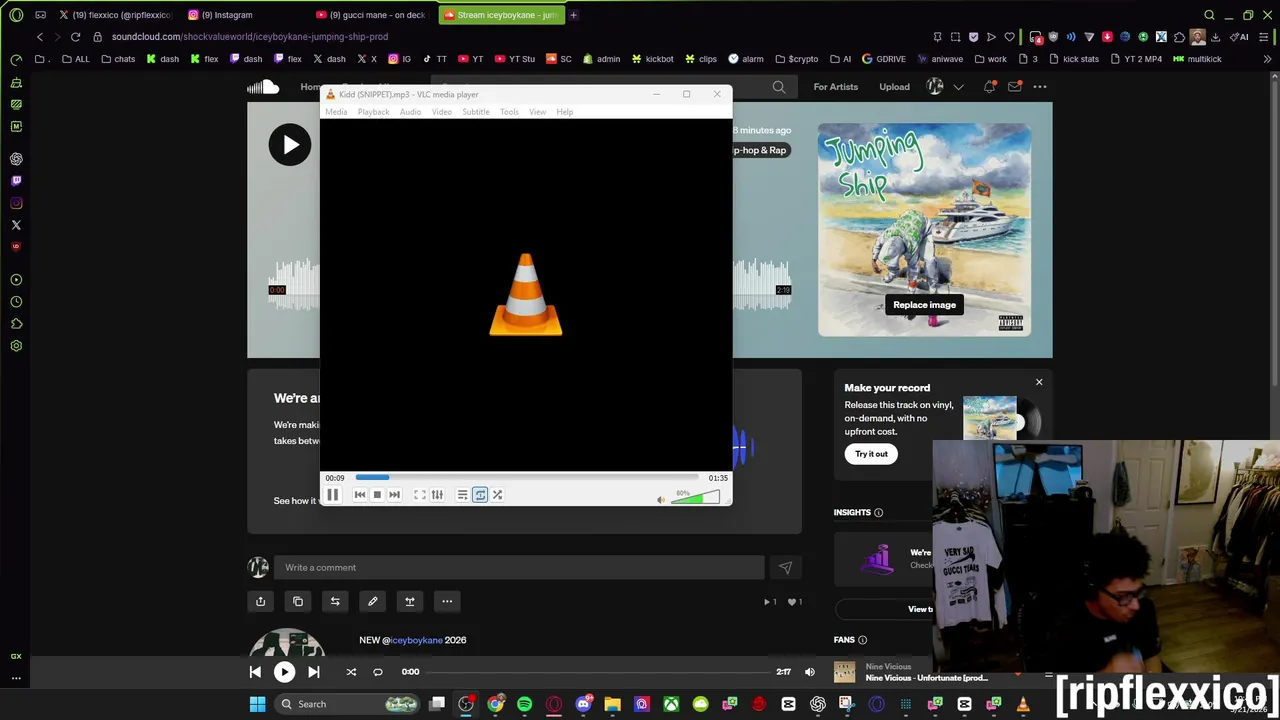
Task: Open the $crypto bookmarks folder
Action: (x=797, y=59)
